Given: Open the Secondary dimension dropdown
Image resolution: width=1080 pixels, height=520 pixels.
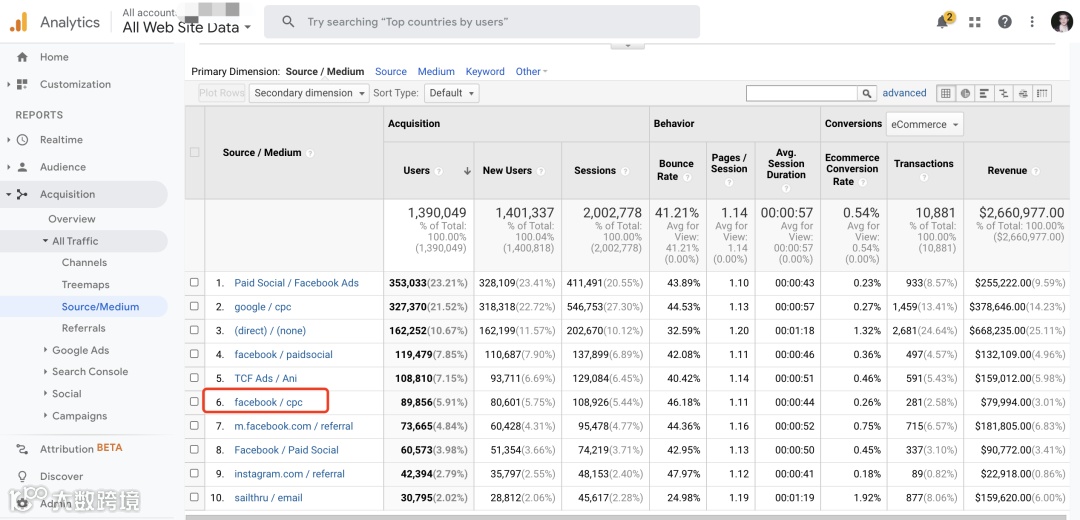Looking at the screenshot, I should click(309, 93).
